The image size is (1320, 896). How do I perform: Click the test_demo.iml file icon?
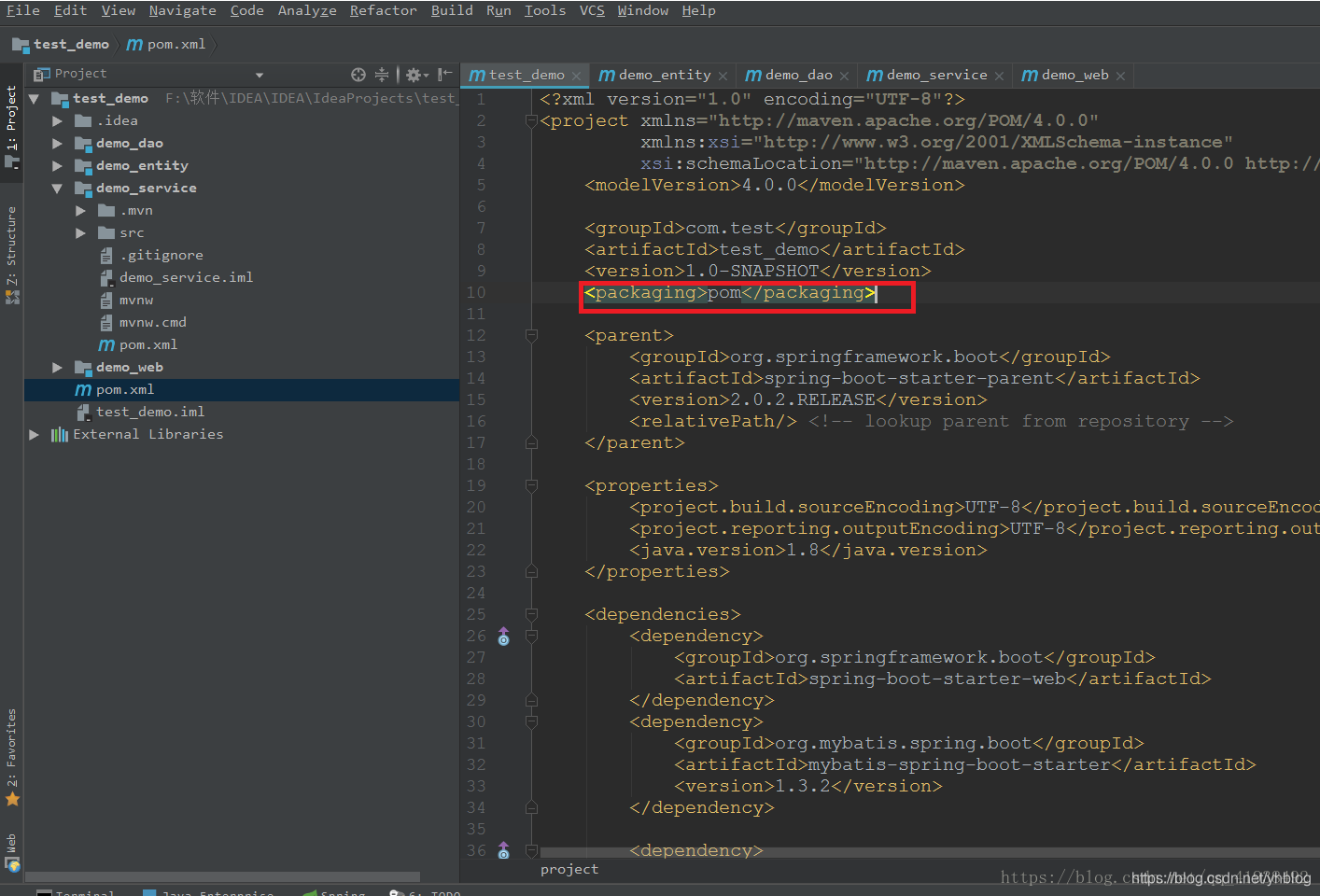click(83, 413)
